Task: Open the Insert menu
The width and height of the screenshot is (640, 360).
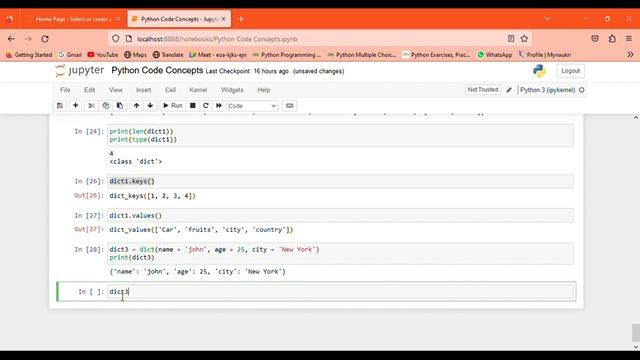Action: tap(143, 90)
